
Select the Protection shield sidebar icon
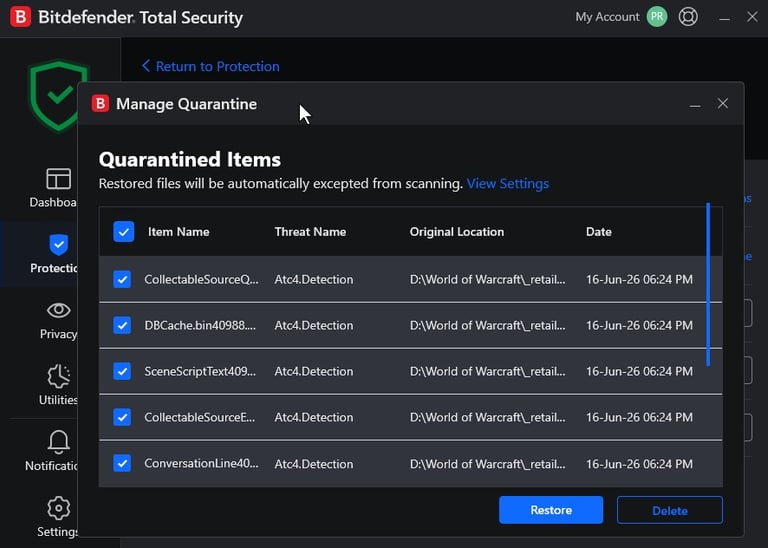coord(58,244)
